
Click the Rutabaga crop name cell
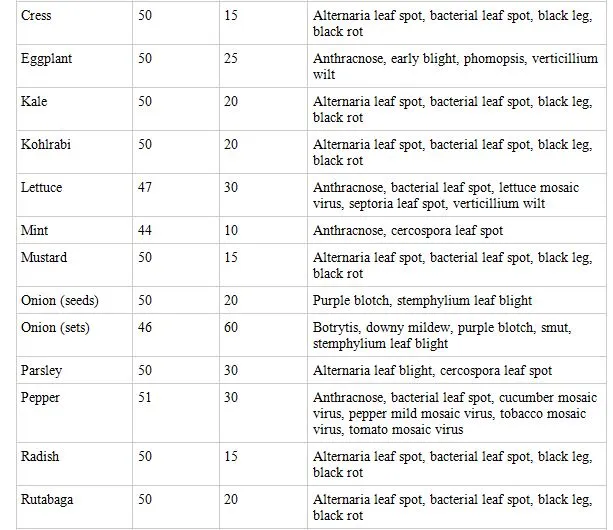click(x=46, y=500)
